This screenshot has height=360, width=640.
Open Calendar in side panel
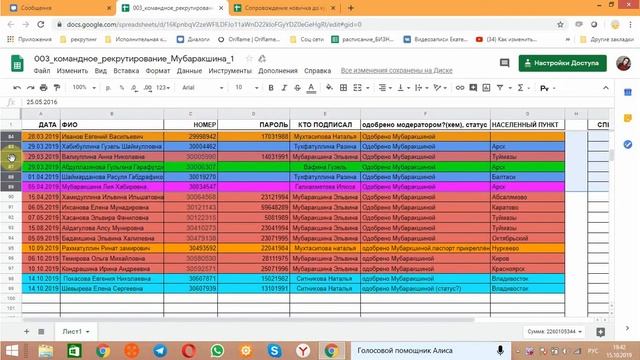point(628,93)
